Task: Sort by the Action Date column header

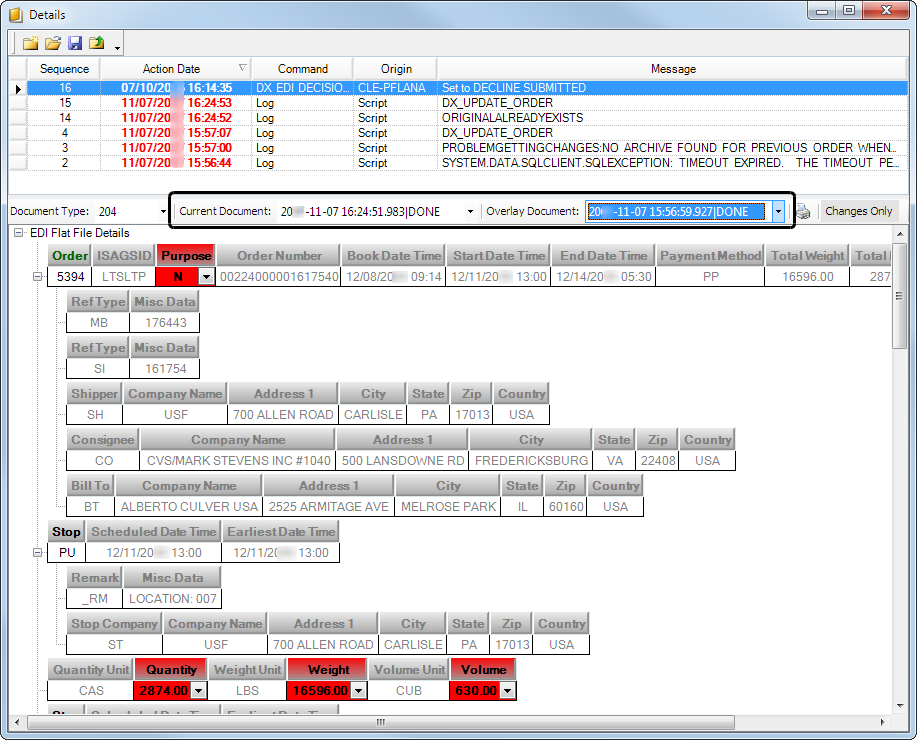Action: click(171, 69)
